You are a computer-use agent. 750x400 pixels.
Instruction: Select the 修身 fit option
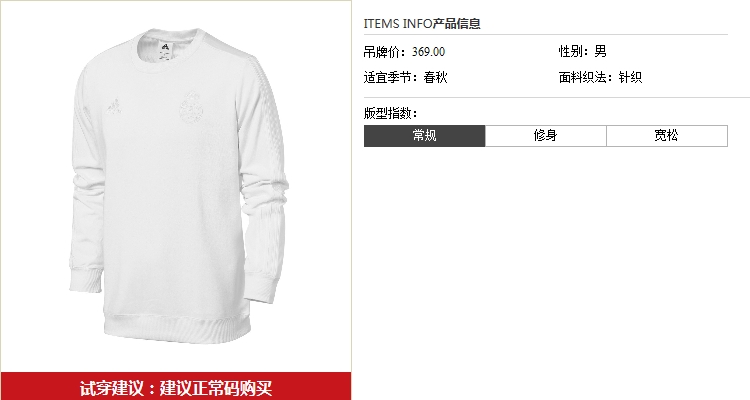[546, 136]
